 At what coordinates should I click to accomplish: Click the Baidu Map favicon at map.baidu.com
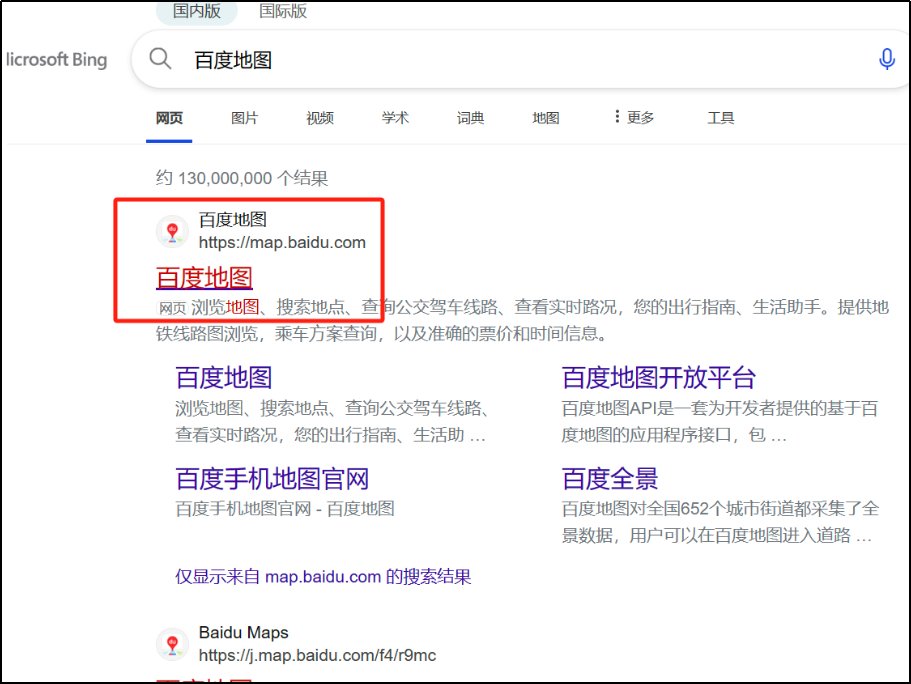172,231
